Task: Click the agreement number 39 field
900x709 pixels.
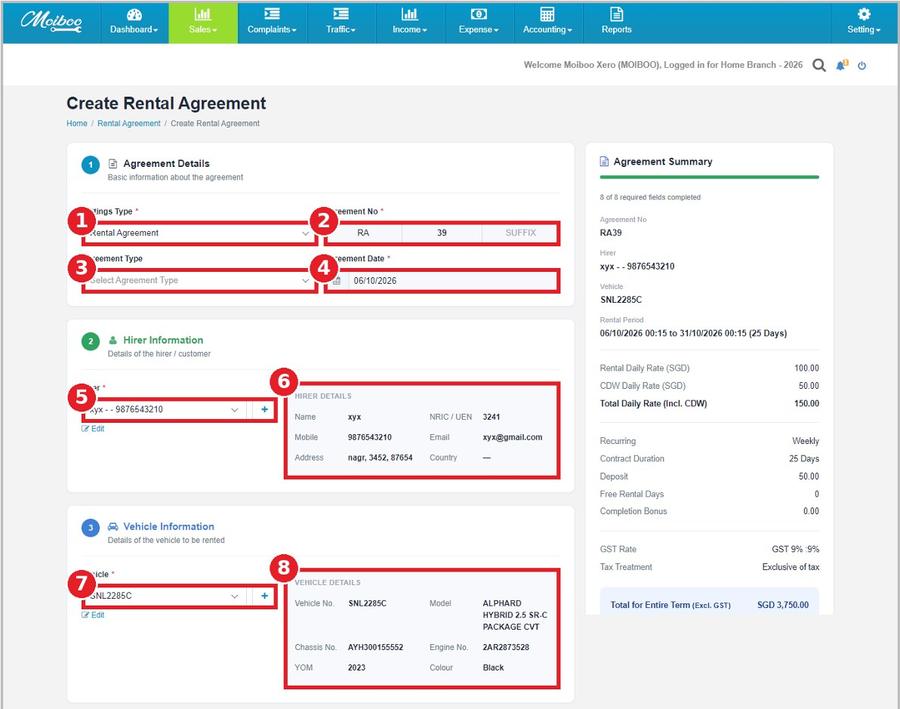Action: [441, 233]
